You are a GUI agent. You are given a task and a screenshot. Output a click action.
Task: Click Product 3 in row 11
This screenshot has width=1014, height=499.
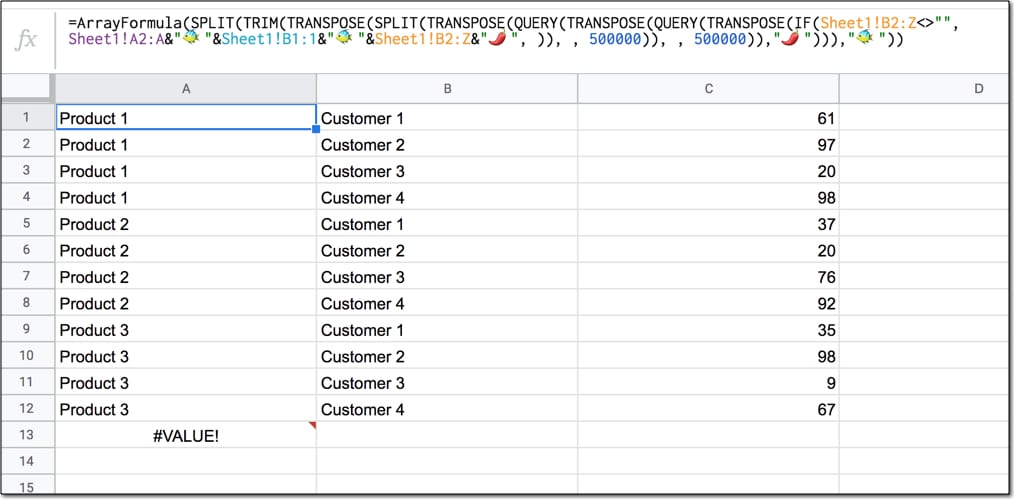pos(94,384)
